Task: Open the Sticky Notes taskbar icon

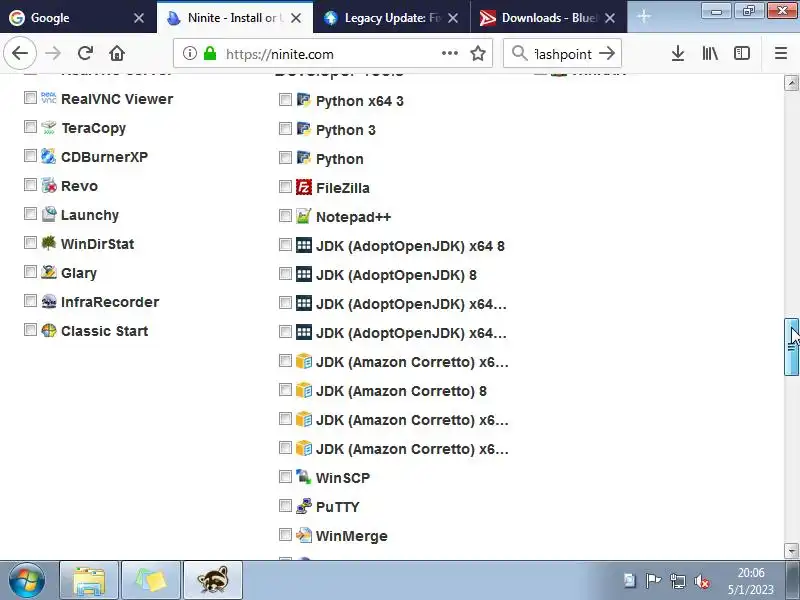Action: tap(151, 580)
